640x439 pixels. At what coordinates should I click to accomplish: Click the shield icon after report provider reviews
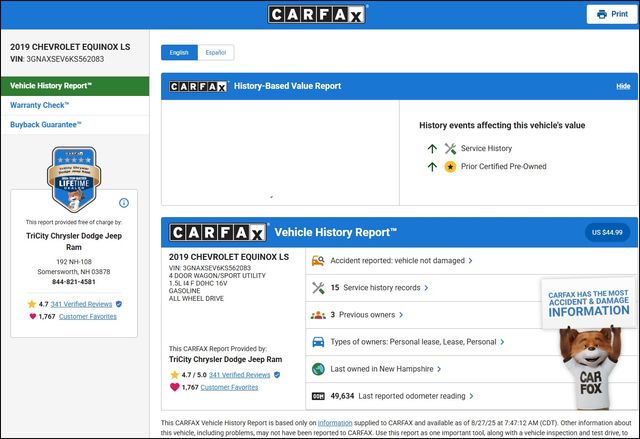click(x=277, y=375)
